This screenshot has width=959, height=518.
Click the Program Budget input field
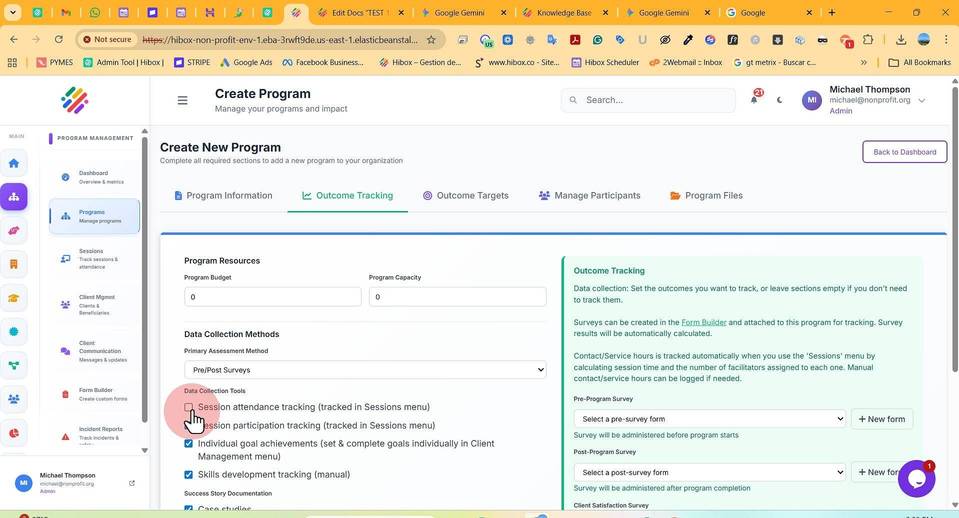click(x=273, y=297)
